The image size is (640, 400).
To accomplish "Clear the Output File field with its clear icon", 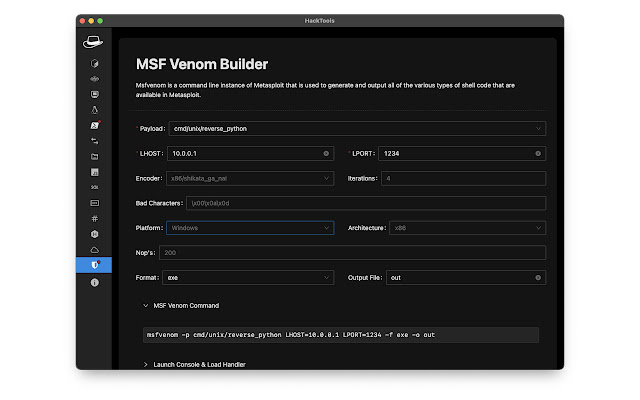I will coord(538,278).
